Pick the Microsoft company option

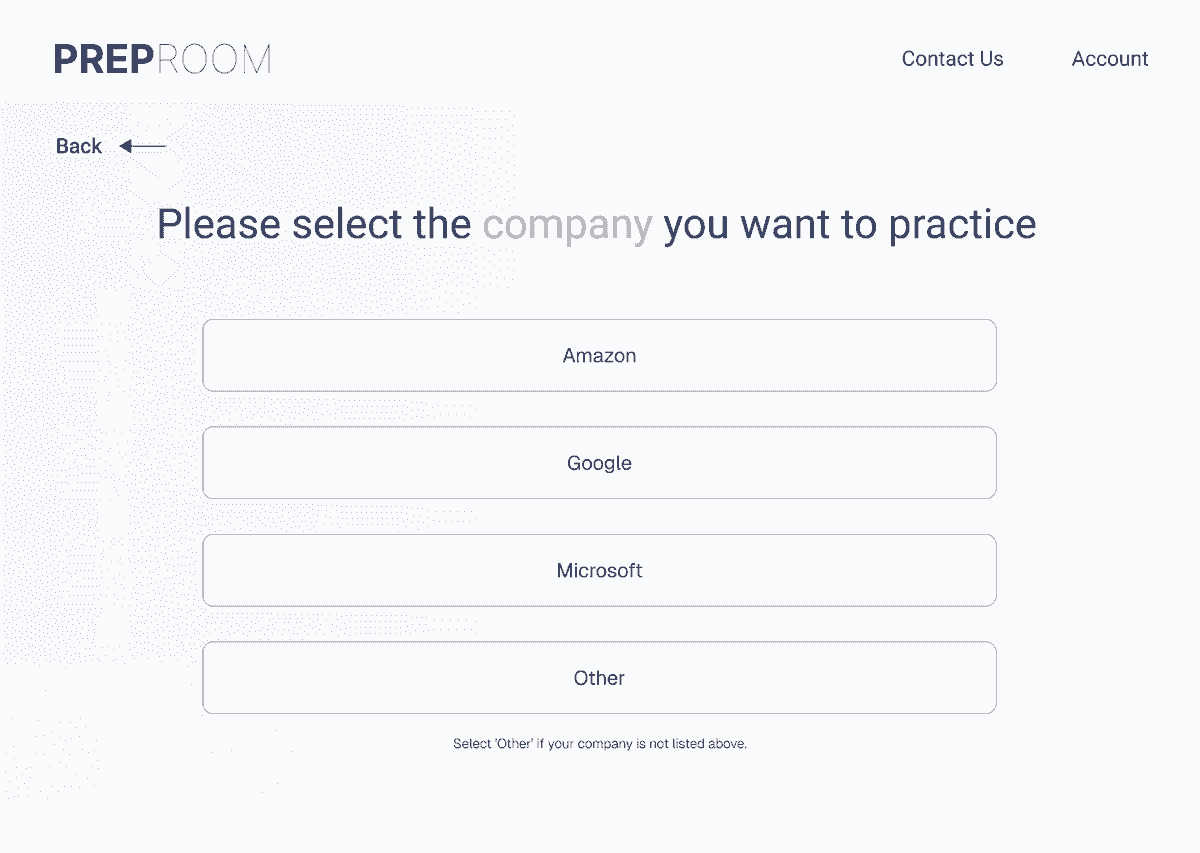599,570
